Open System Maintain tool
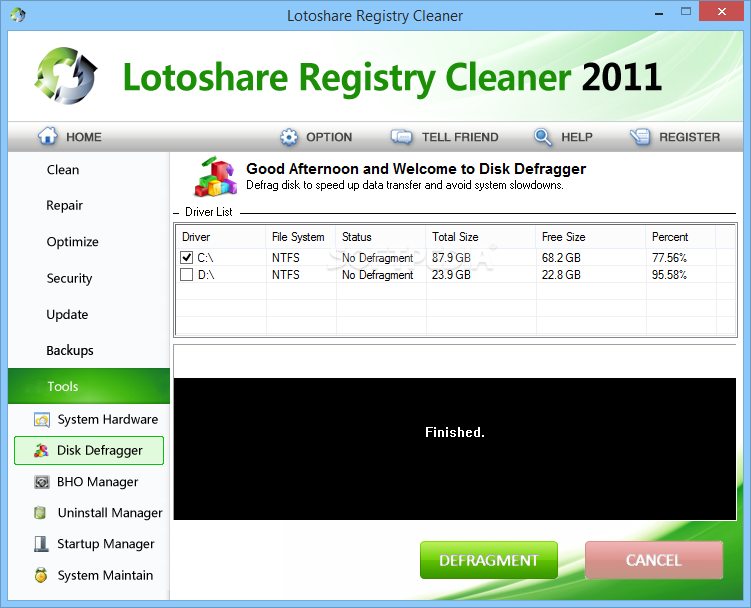The height and width of the screenshot is (608, 751). (105, 575)
